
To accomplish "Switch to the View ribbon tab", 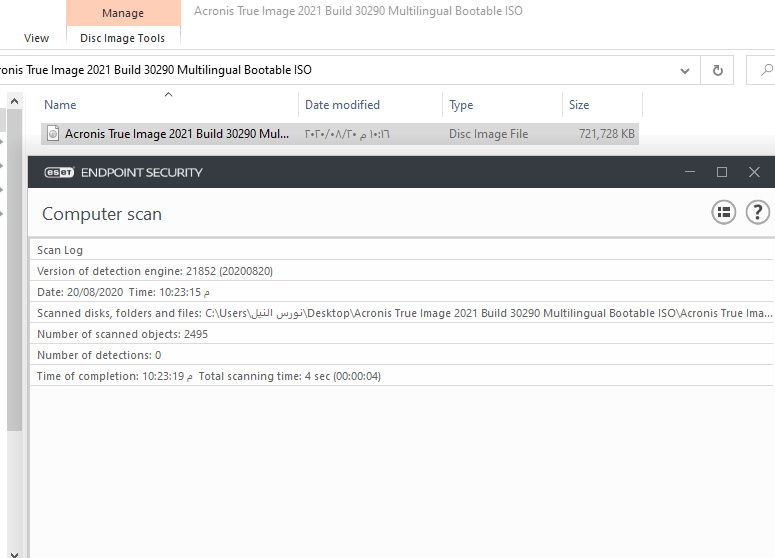I will pyautogui.click(x=36, y=38).
